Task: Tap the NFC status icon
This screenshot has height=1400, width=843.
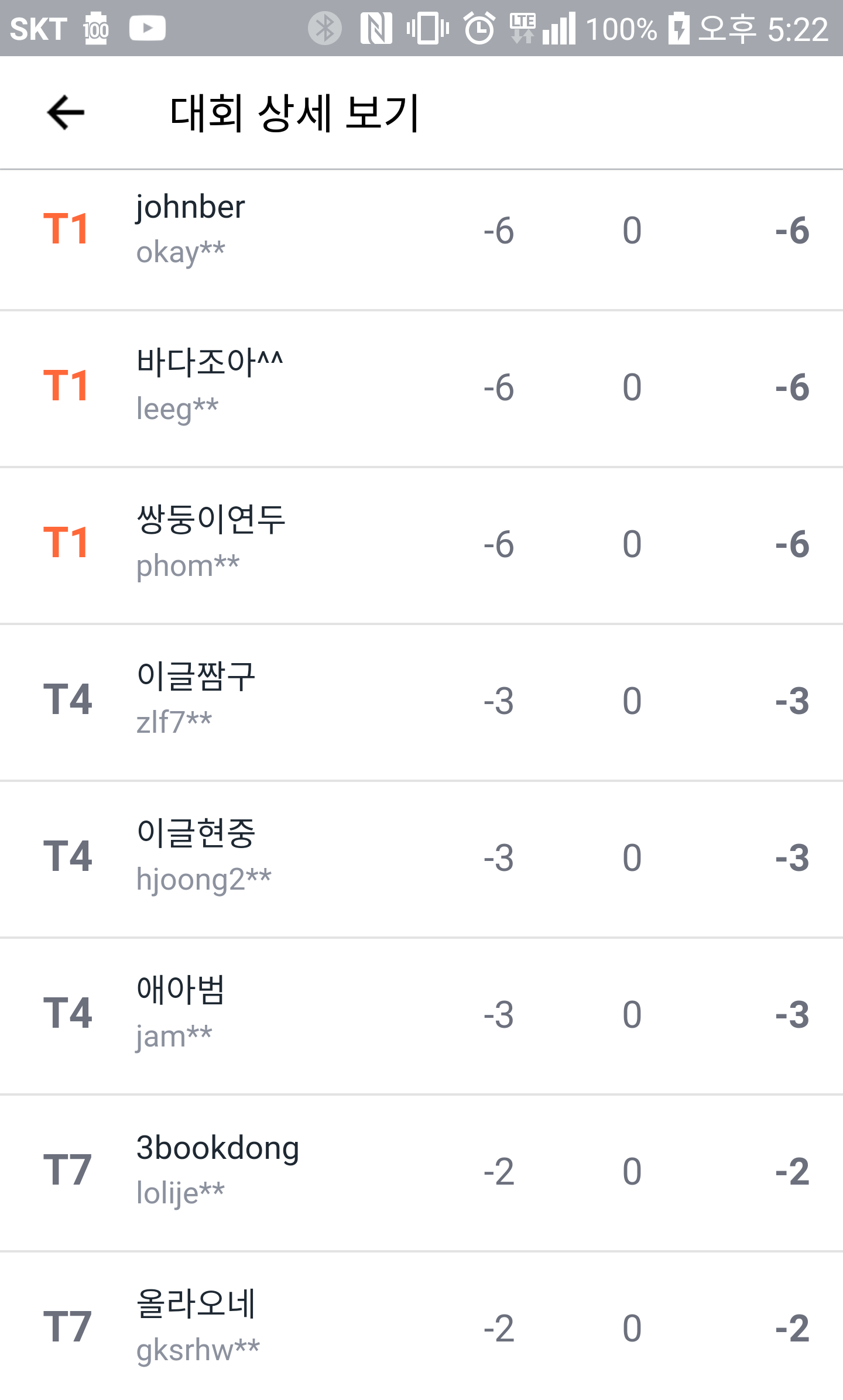Action: [376, 29]
